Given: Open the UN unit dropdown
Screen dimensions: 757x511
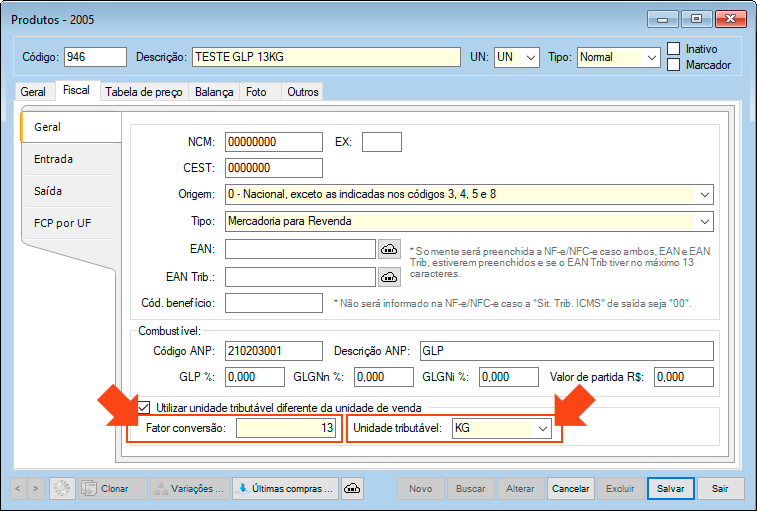Looking at the screenshot, I should [530, 57].
